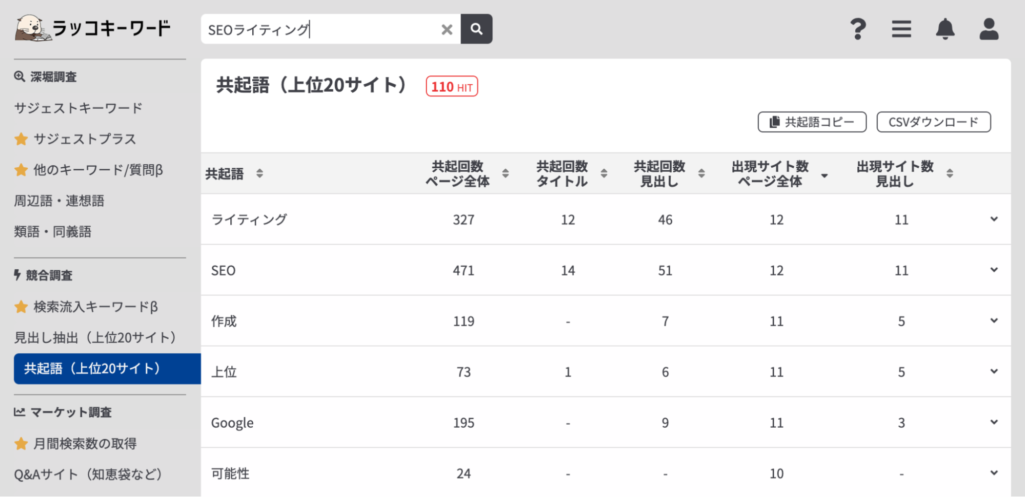Sort by 出現サイト数 ページ全体 column
Image resolution: width=1025 pixels, height=497 pixels.
[824, 175]
